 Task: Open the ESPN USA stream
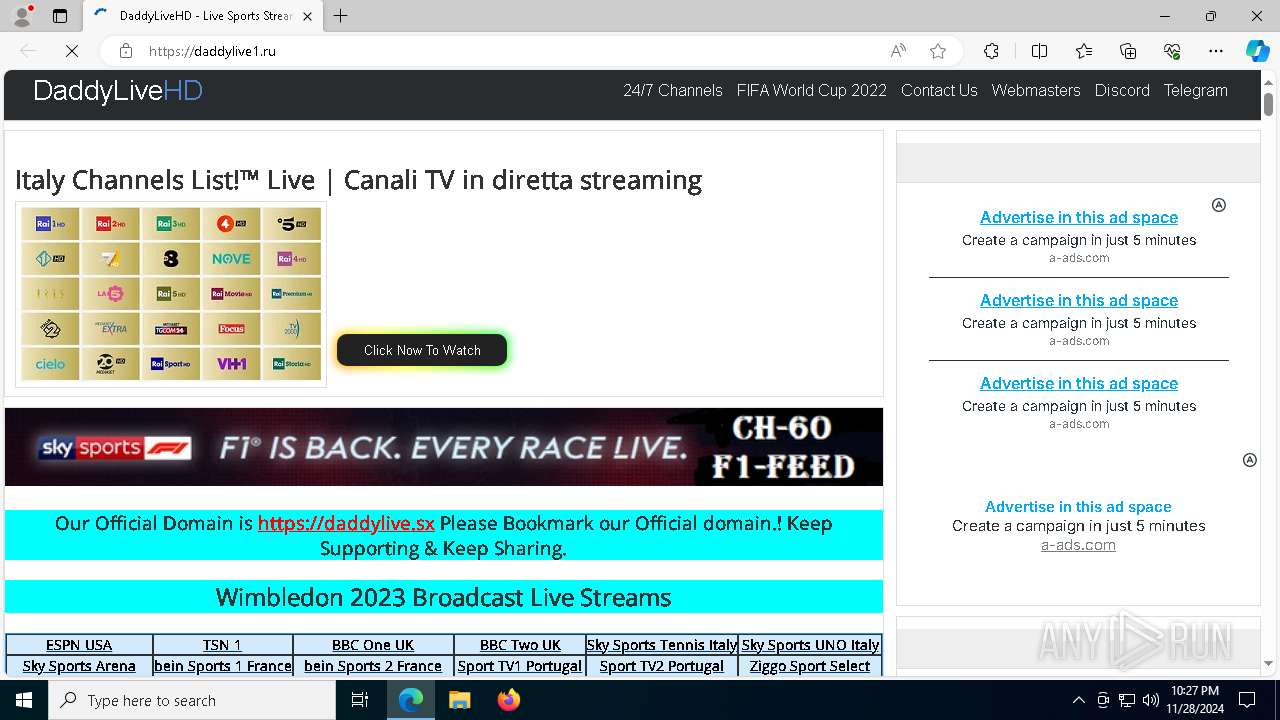(79, 645)
